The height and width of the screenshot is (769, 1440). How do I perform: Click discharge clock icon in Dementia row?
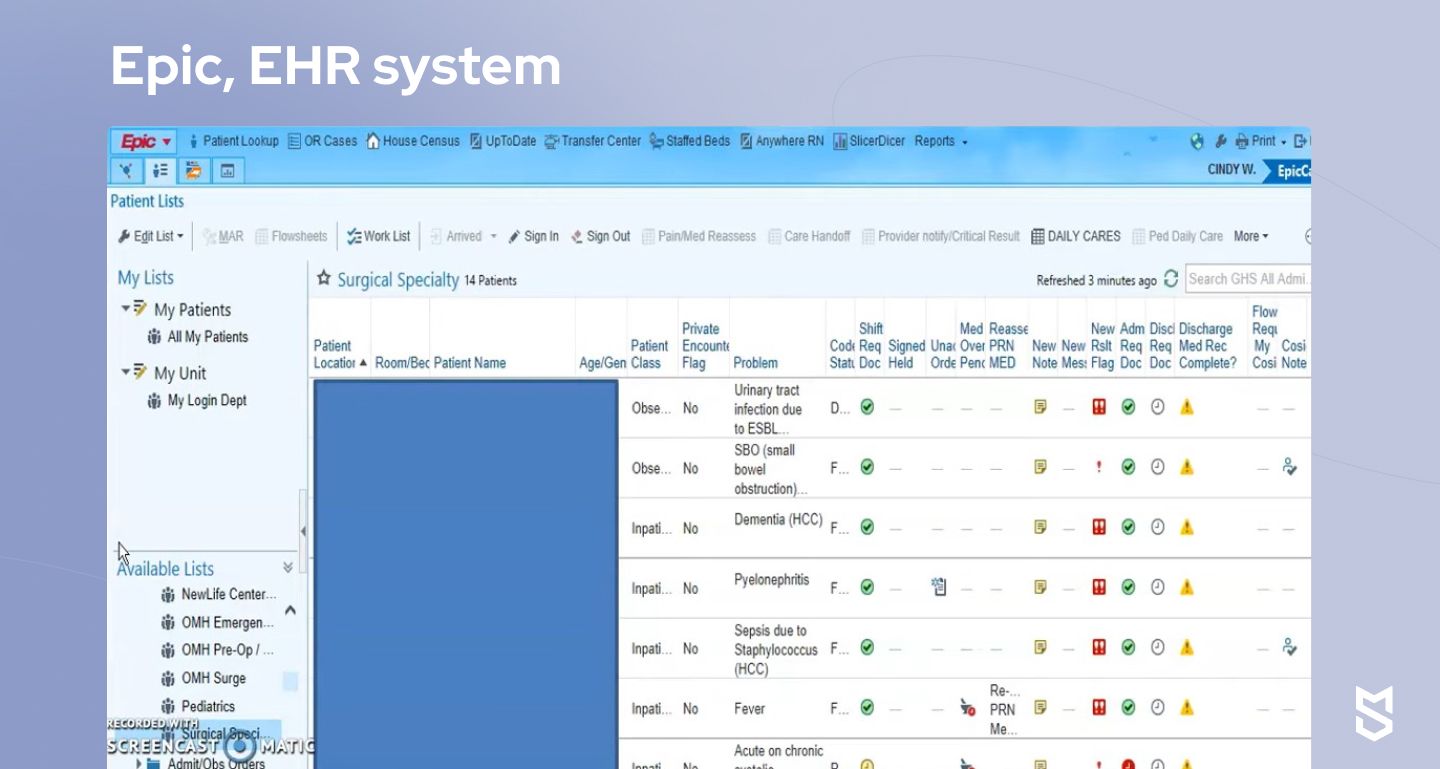(1157, 527)
